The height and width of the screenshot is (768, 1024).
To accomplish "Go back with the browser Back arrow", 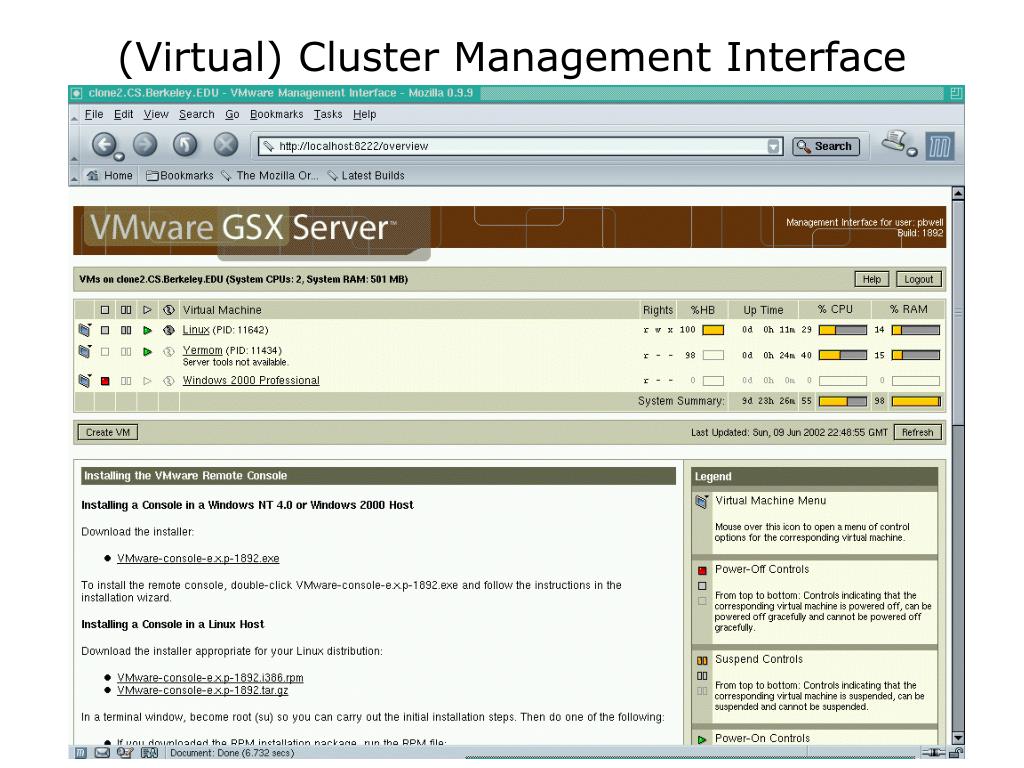I will pos(103,144).
